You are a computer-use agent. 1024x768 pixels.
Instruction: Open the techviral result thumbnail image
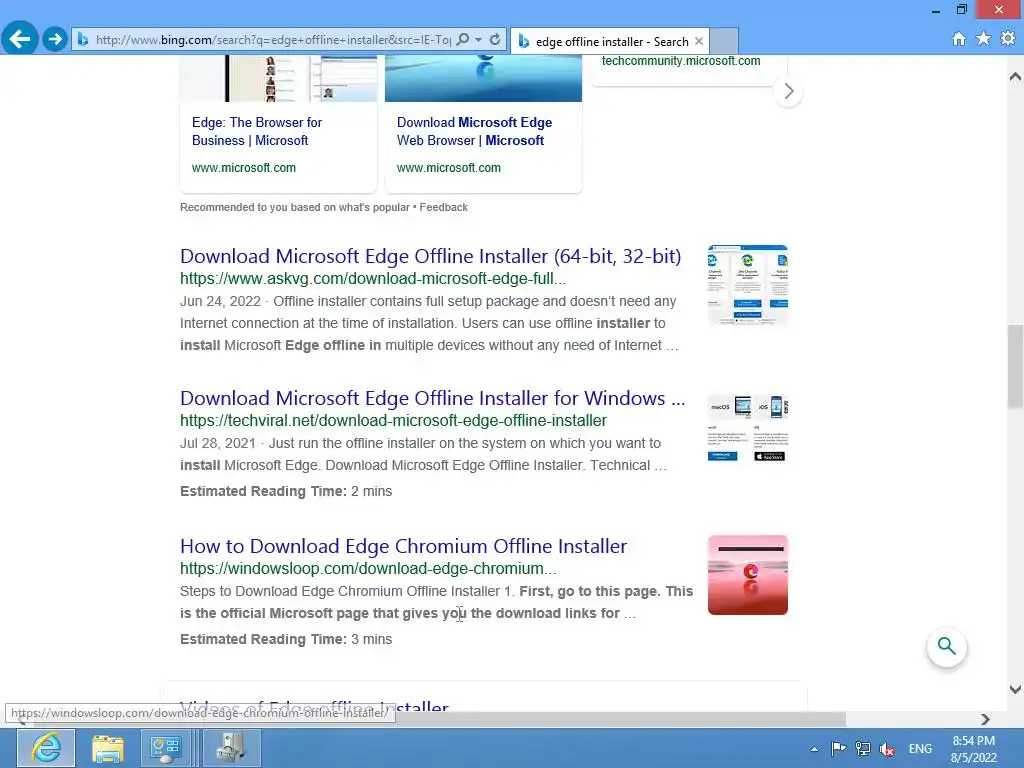pos(748,428)
